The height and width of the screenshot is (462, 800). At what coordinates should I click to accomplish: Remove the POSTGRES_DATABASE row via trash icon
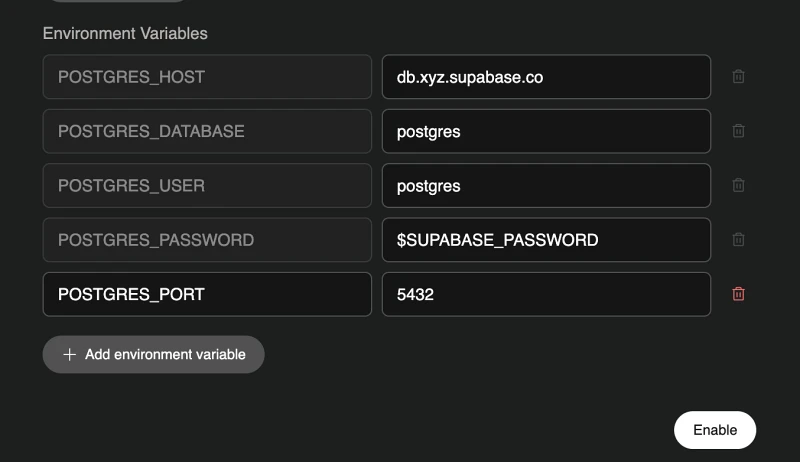point(738,131)
